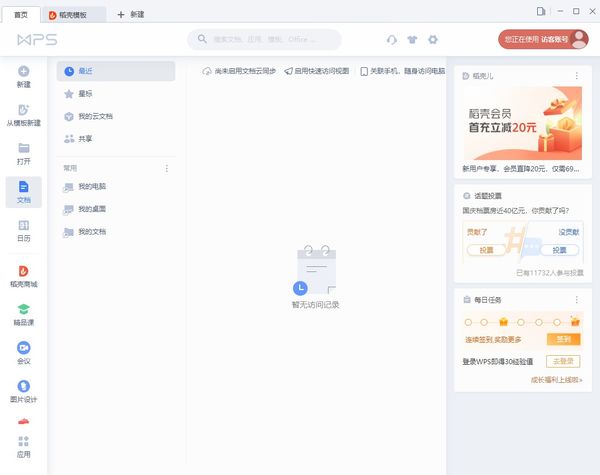
Task: Click the WPS logo
Action: (x=37, y=39)
